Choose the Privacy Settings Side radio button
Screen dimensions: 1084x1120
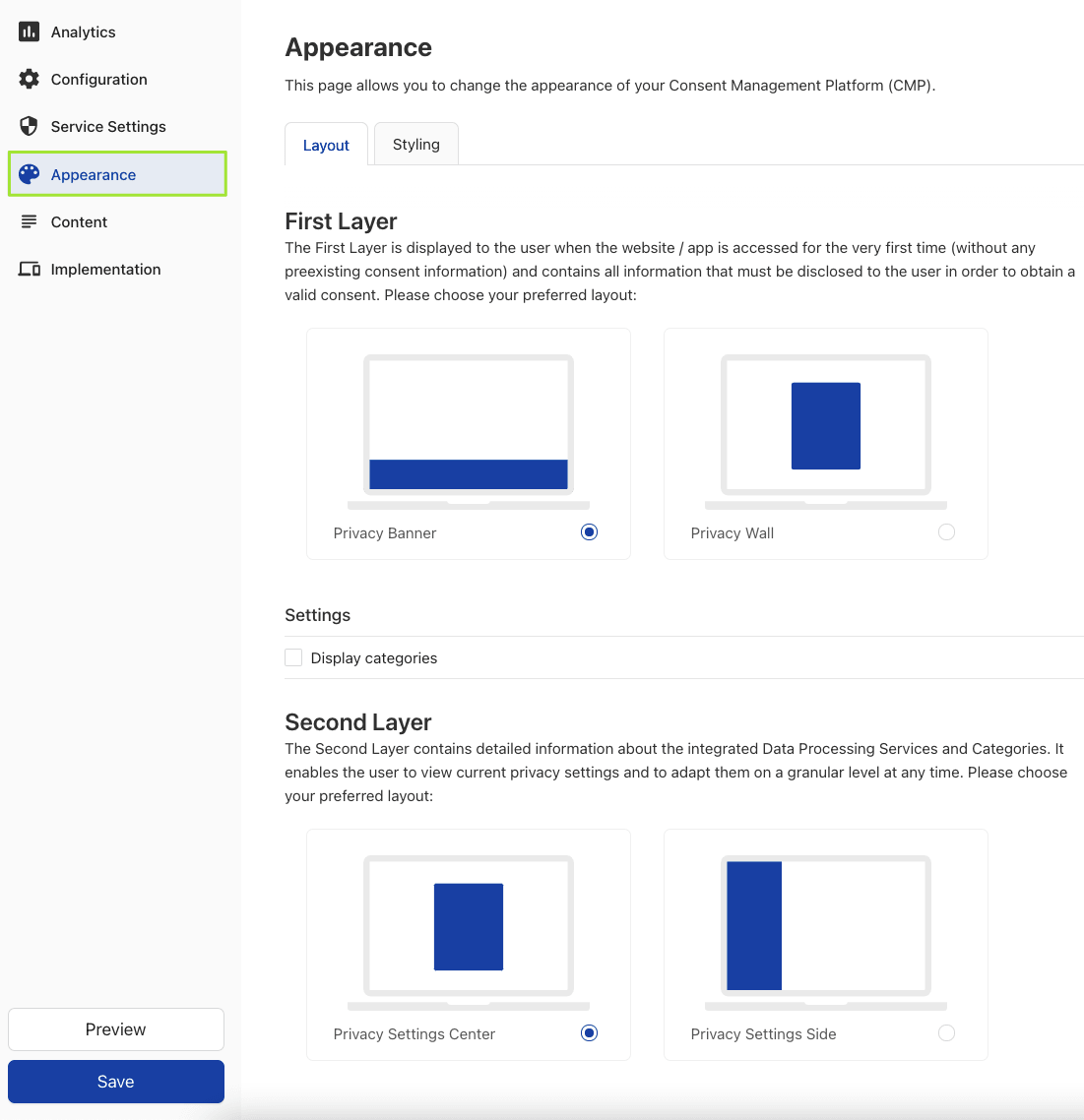click(x=946, y=1033)
